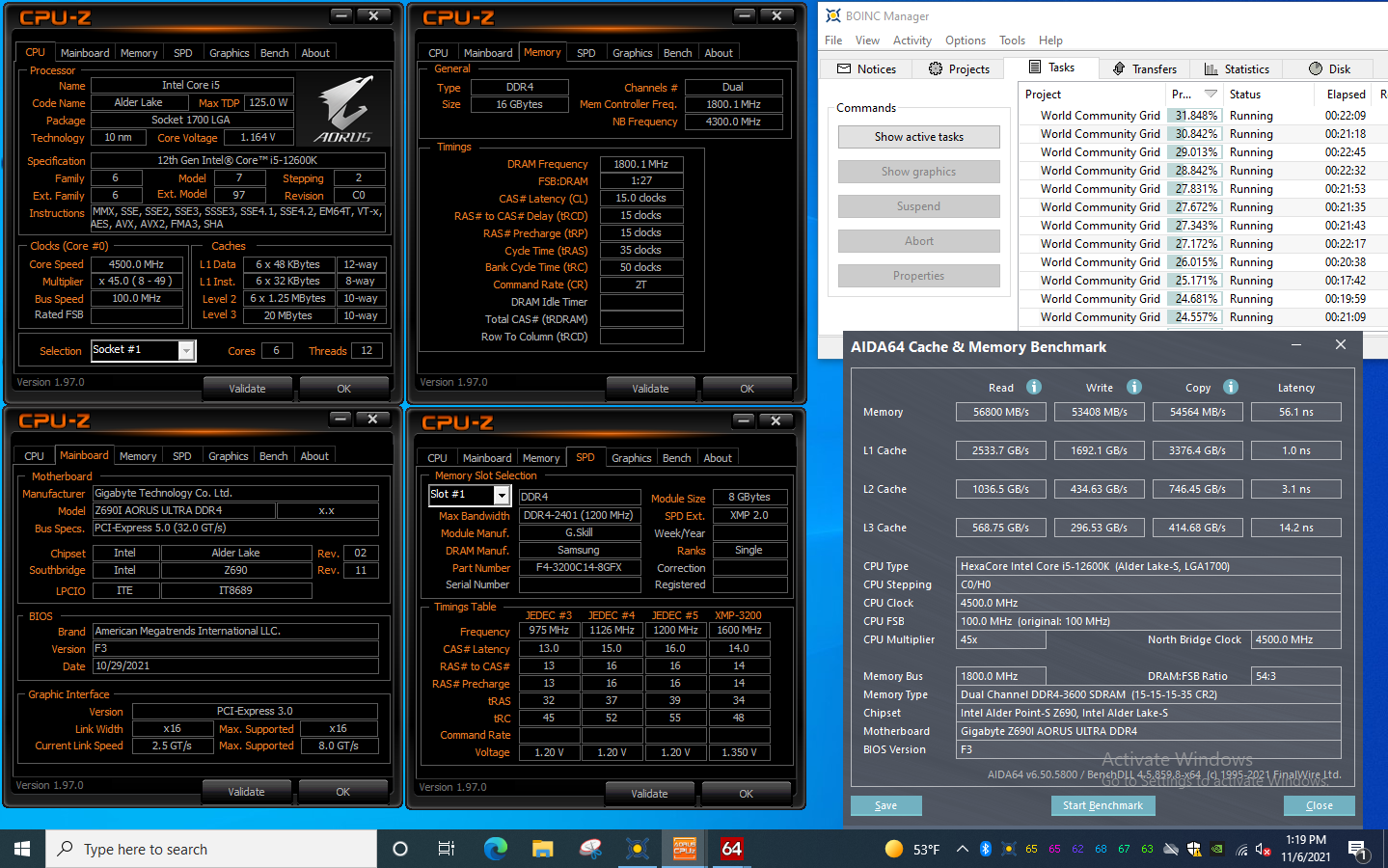Show info for the AIDA64 Write column
Image resolution: width=1388 pixels, height=868 pixels.
pos(1134,387)
